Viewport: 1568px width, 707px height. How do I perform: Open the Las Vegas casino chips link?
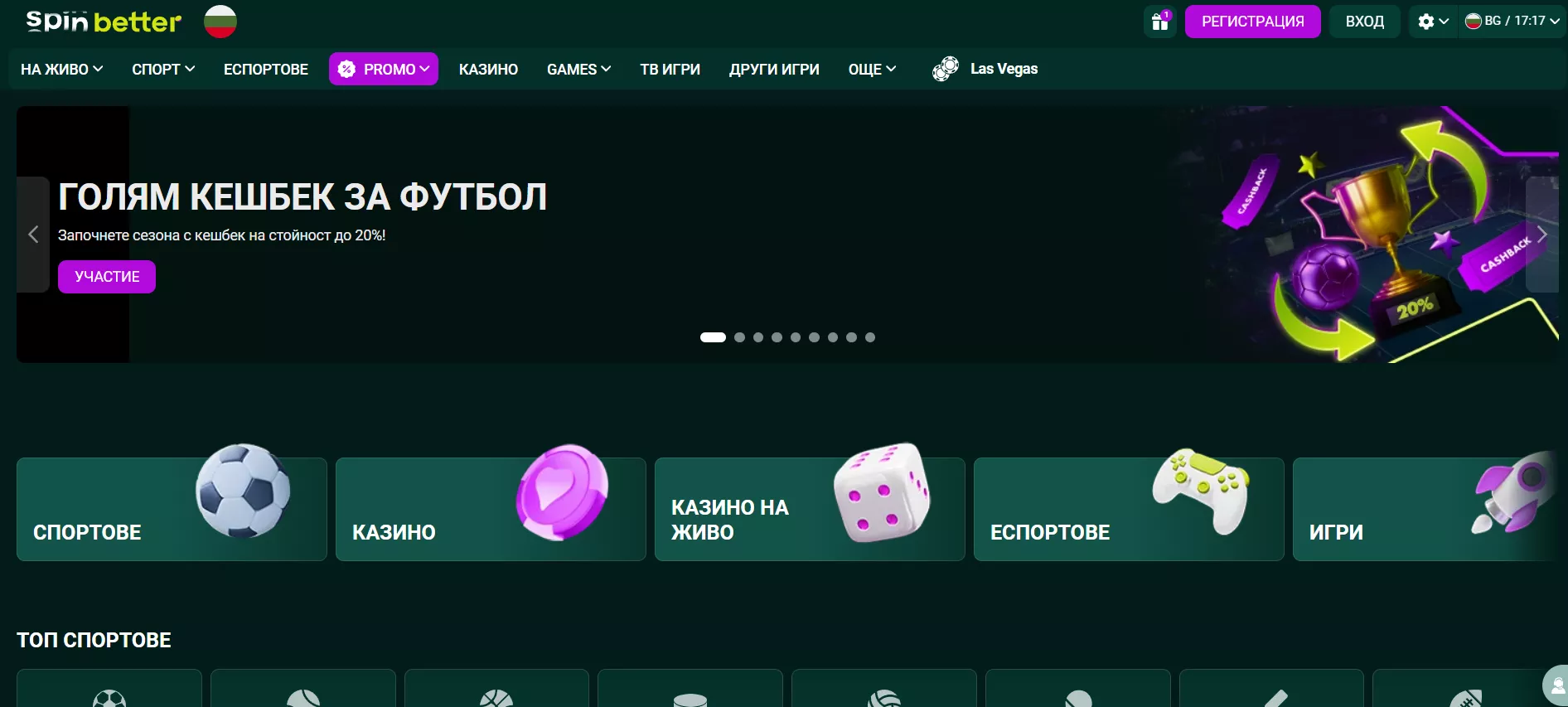(x=985, y=69)
